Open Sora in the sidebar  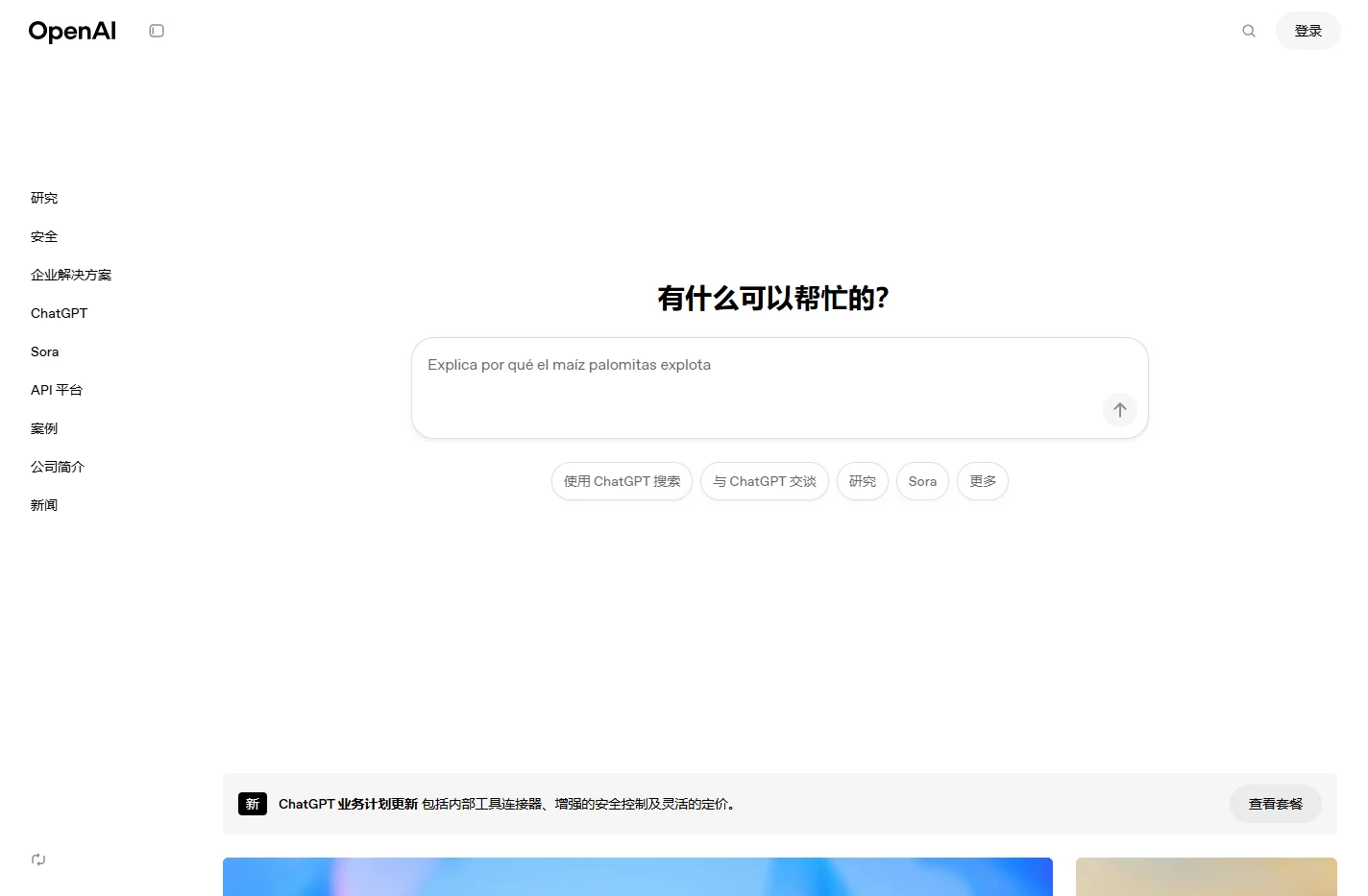tap(44, 351)
